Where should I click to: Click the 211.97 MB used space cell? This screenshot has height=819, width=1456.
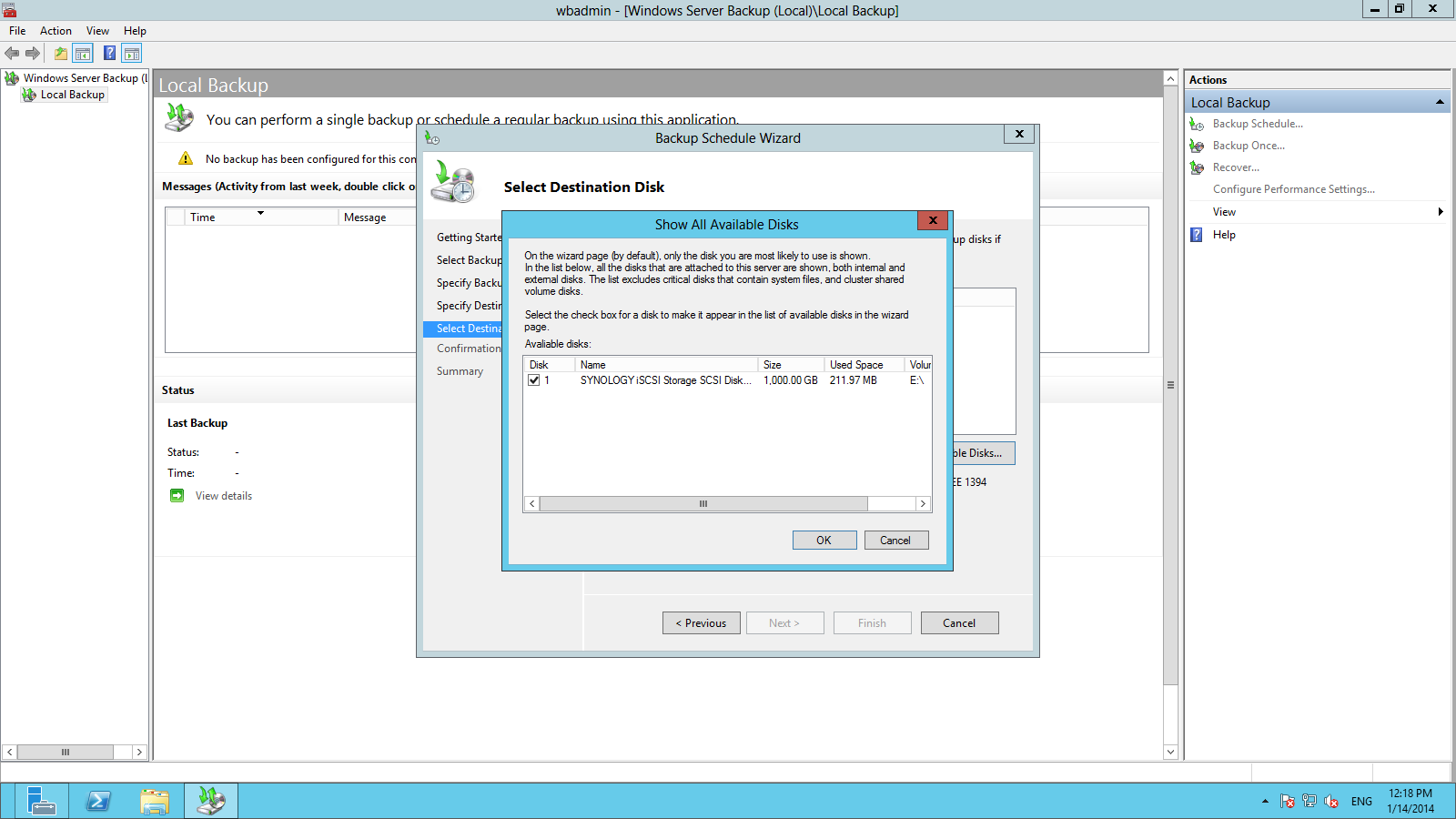[854, 380]
